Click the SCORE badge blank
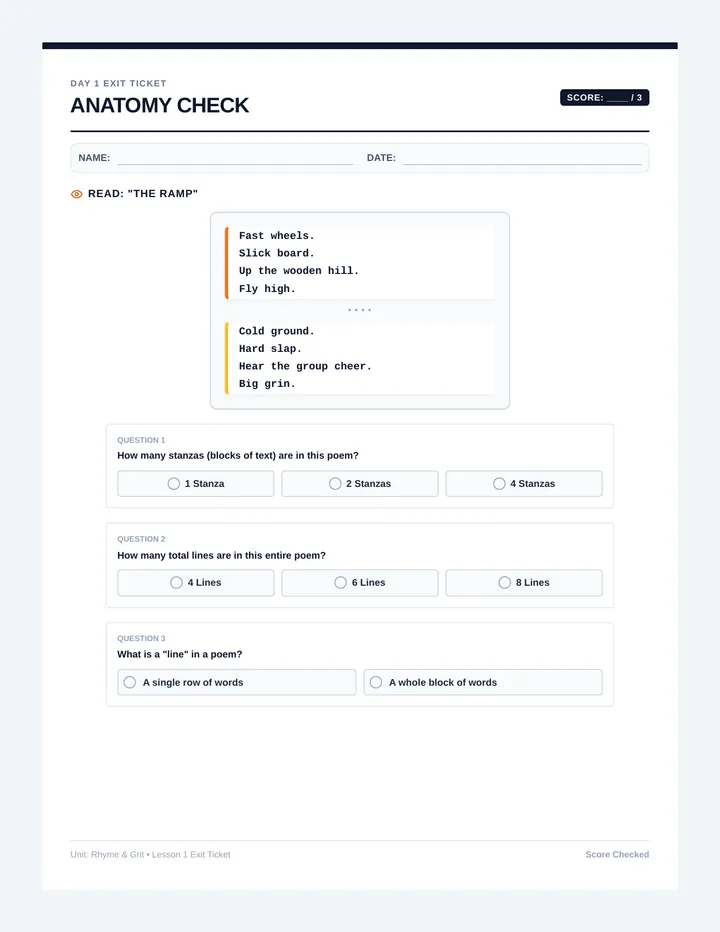 pyautogui.click(x=617, y=99)
